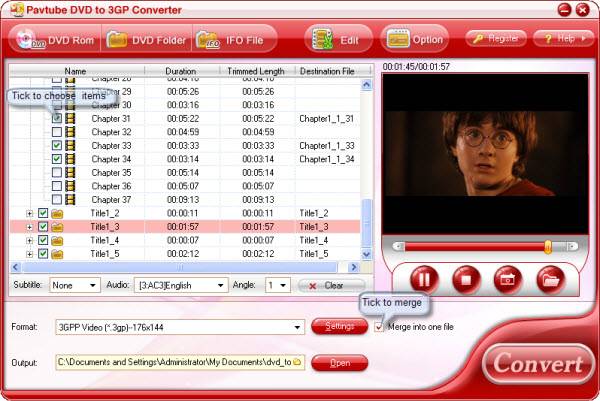Click the Register key button
The image size is (600, 401).
(x=496, y=38)
